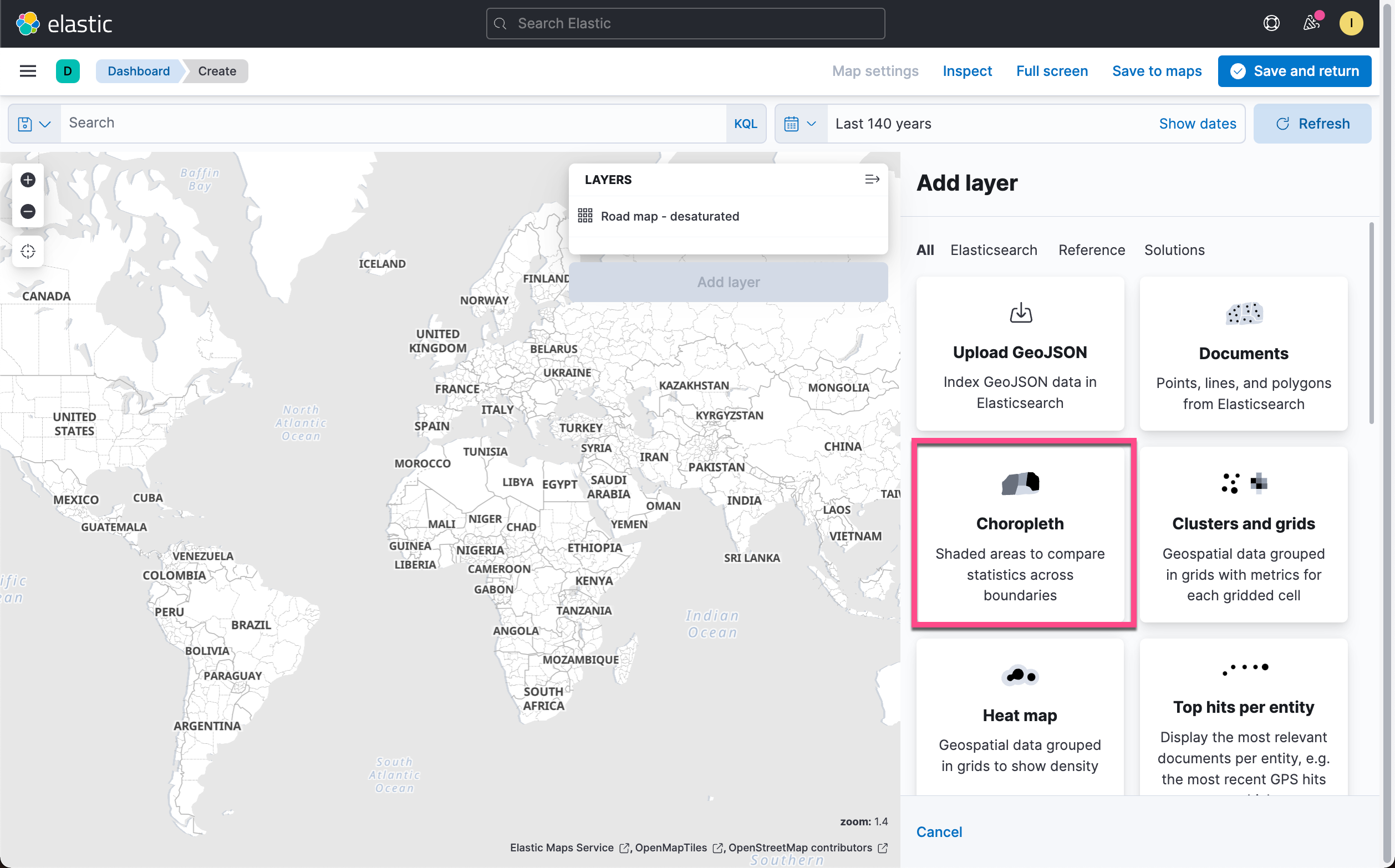Open the saved query dropdown
Screen dimensions: 1395x868
coord(34,124)
